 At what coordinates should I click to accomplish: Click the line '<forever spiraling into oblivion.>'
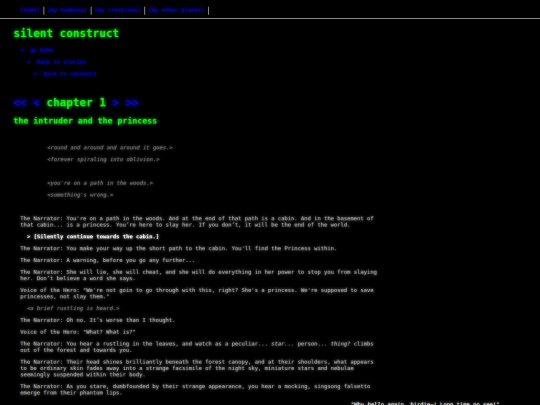pos(103,159)
